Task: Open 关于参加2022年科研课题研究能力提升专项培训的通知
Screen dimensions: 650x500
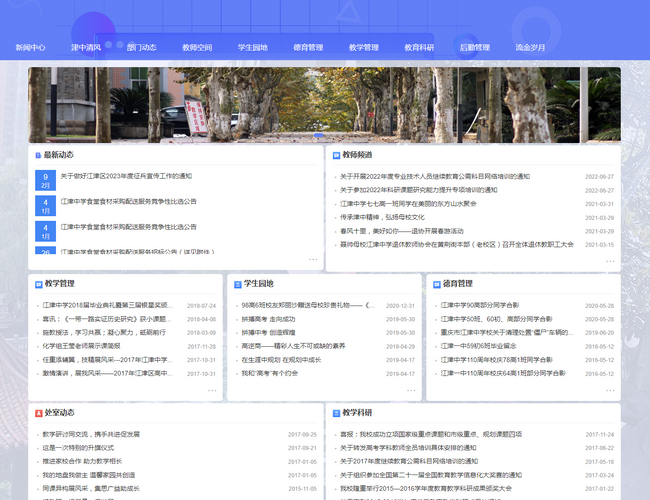Action: pos(419,190)
